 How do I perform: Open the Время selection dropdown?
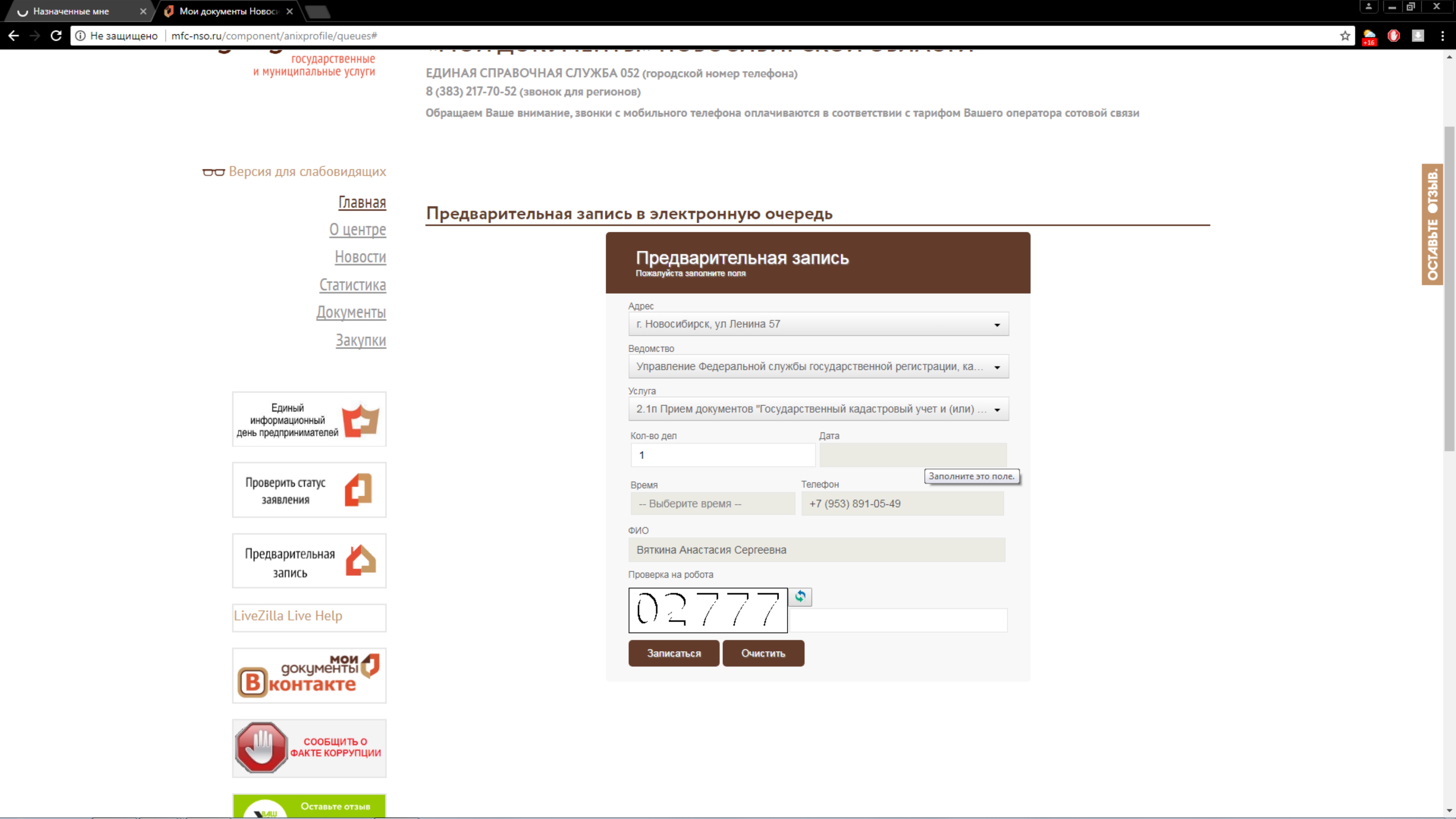tap(712, 504)
